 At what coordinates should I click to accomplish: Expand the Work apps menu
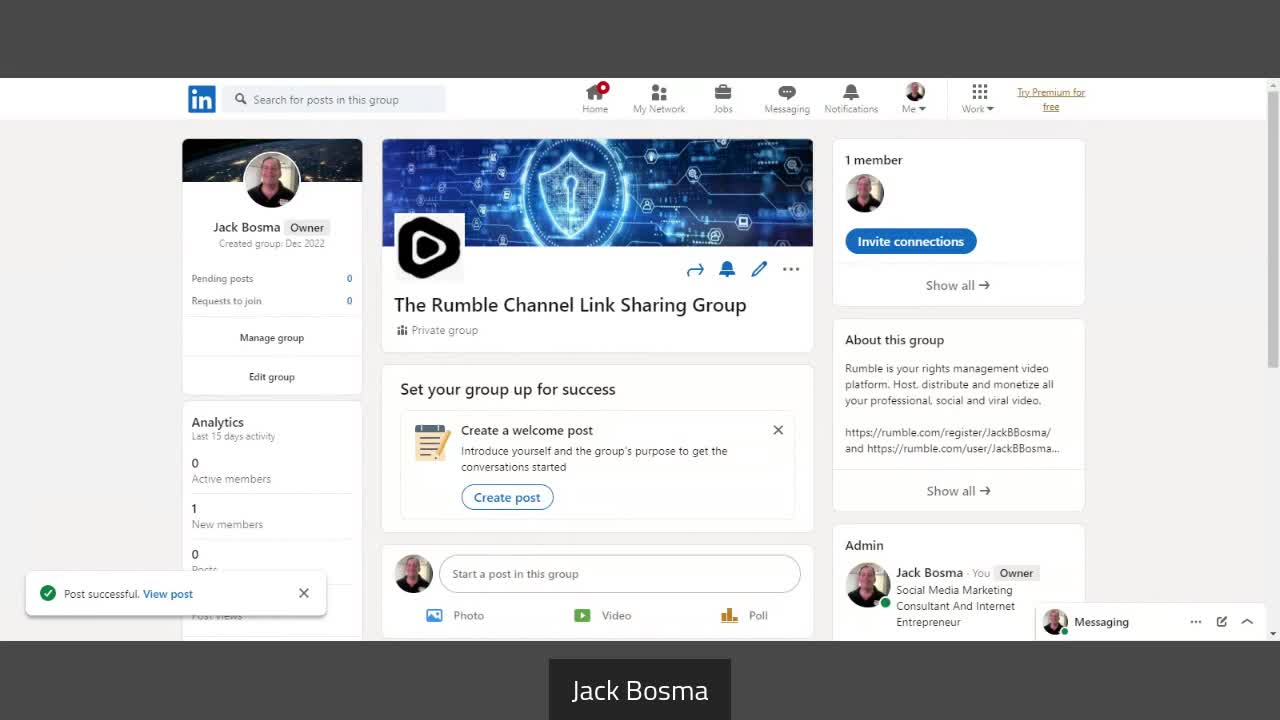pyautogui.click(x=978, y=98)
